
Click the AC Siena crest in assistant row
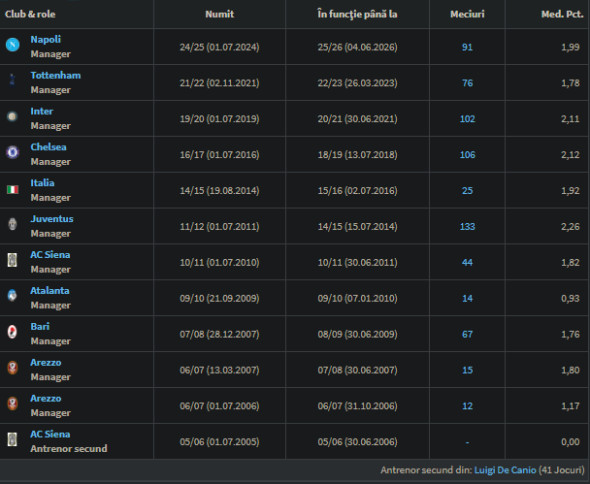(12, 439)
